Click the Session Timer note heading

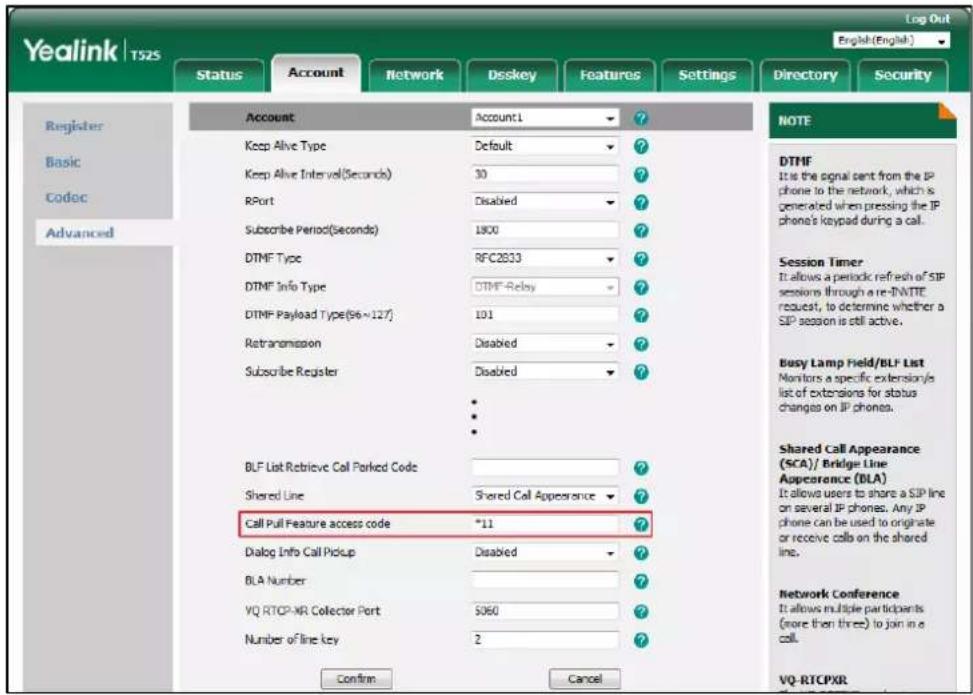coord(820,262)
